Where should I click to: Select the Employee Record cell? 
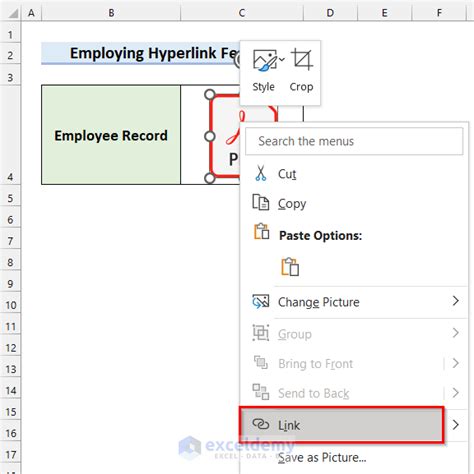111,135
